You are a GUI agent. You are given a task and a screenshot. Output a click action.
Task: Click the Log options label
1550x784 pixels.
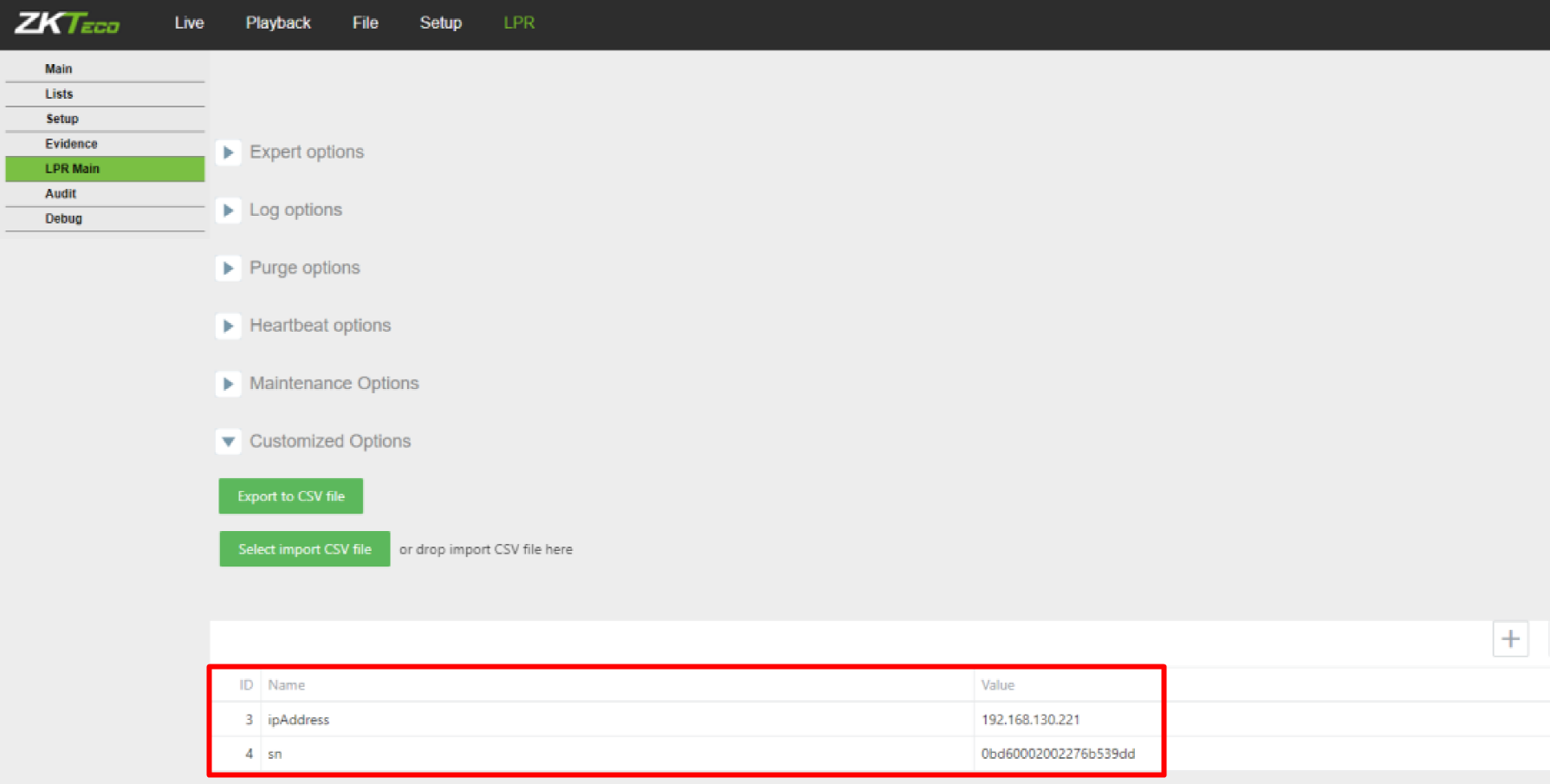tap(295, 211)
